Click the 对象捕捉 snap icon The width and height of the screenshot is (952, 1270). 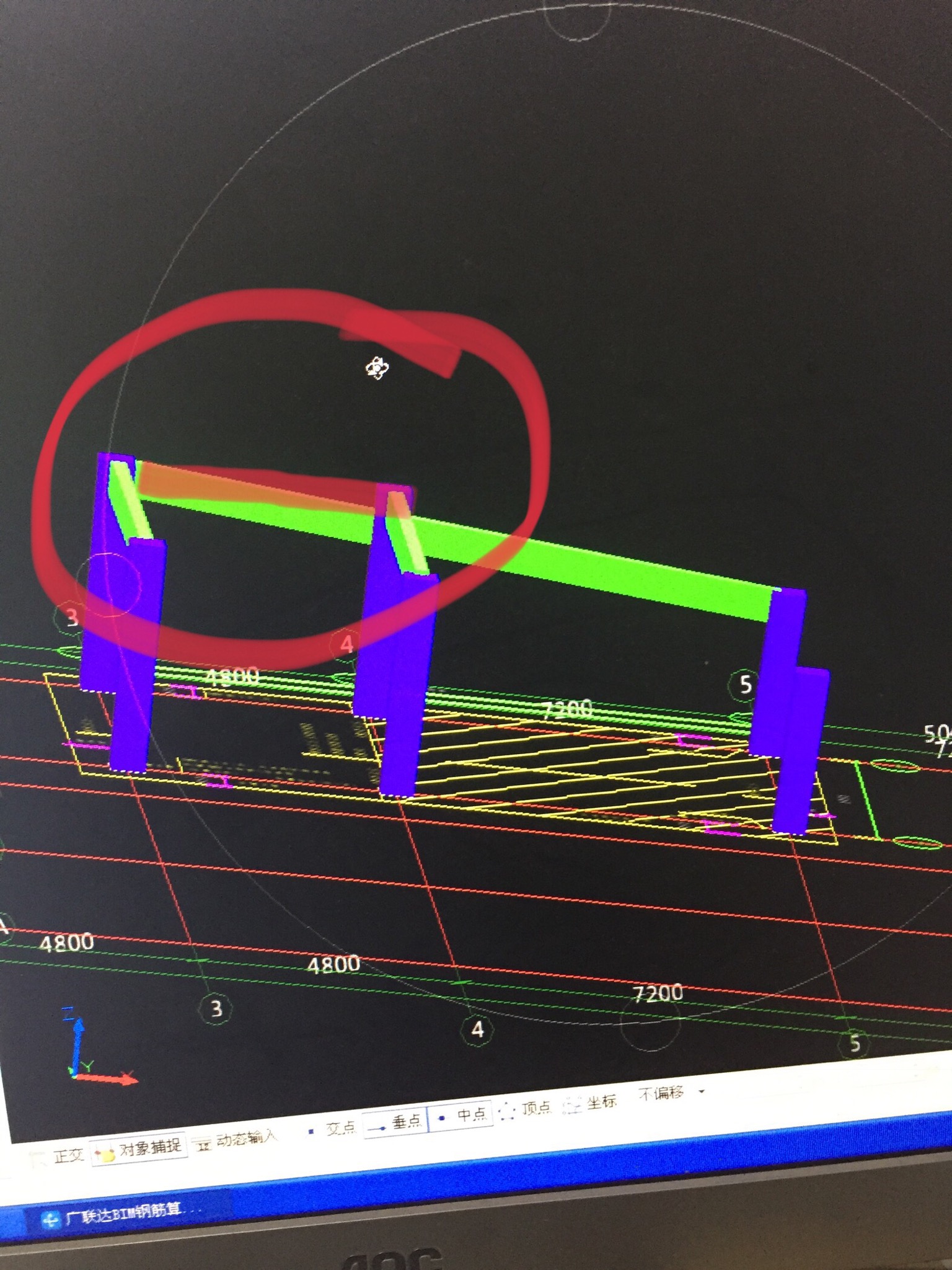click(x=106, y=1153)
